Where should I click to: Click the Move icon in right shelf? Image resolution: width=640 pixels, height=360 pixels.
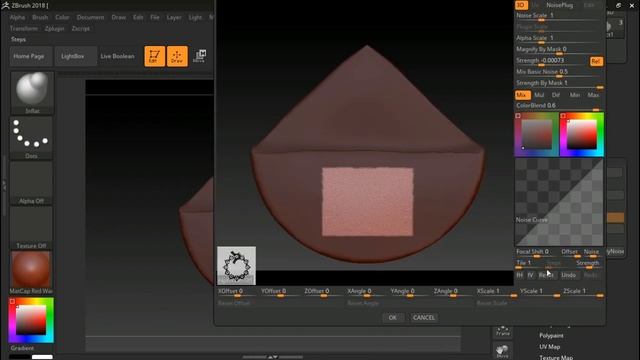tap(502, 351)
